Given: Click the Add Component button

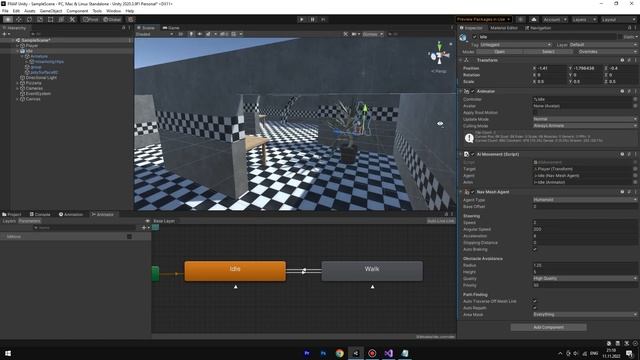Looking at the screenshot, I should (549, 327).
